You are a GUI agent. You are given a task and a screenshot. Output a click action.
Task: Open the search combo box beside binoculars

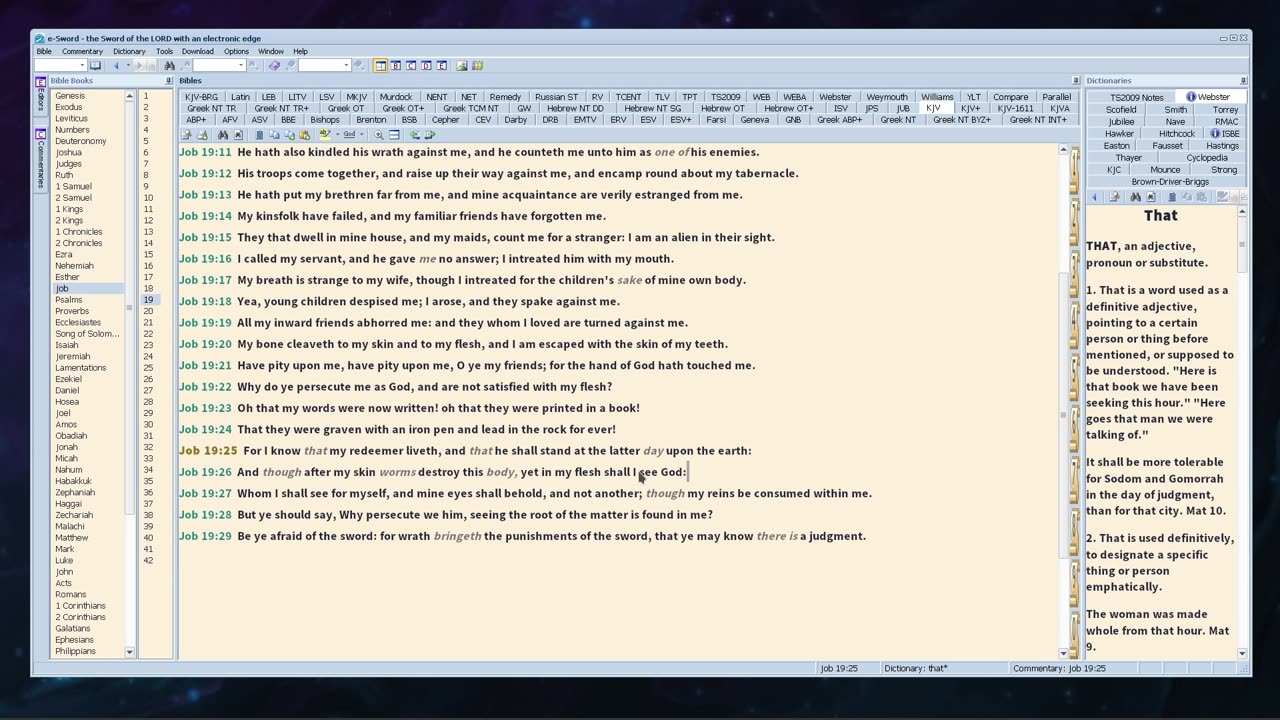click(x=219, y=65)
